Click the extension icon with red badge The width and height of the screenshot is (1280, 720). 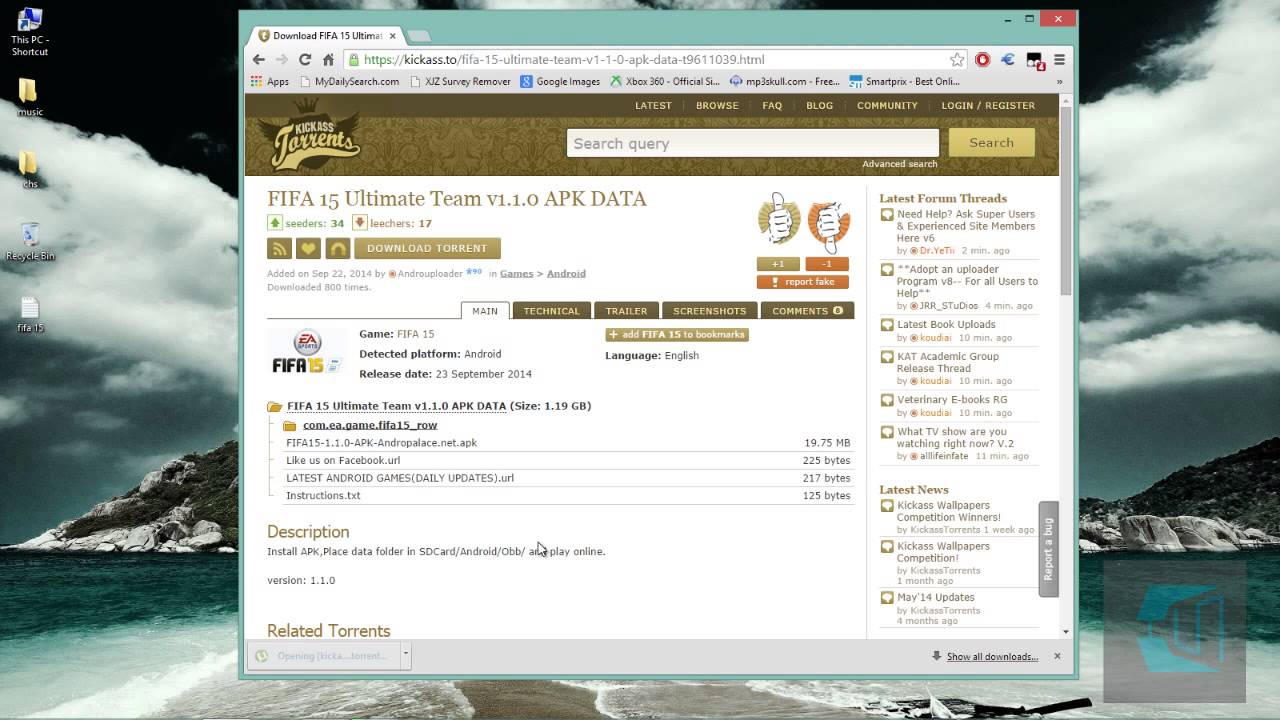(1035, 60)
